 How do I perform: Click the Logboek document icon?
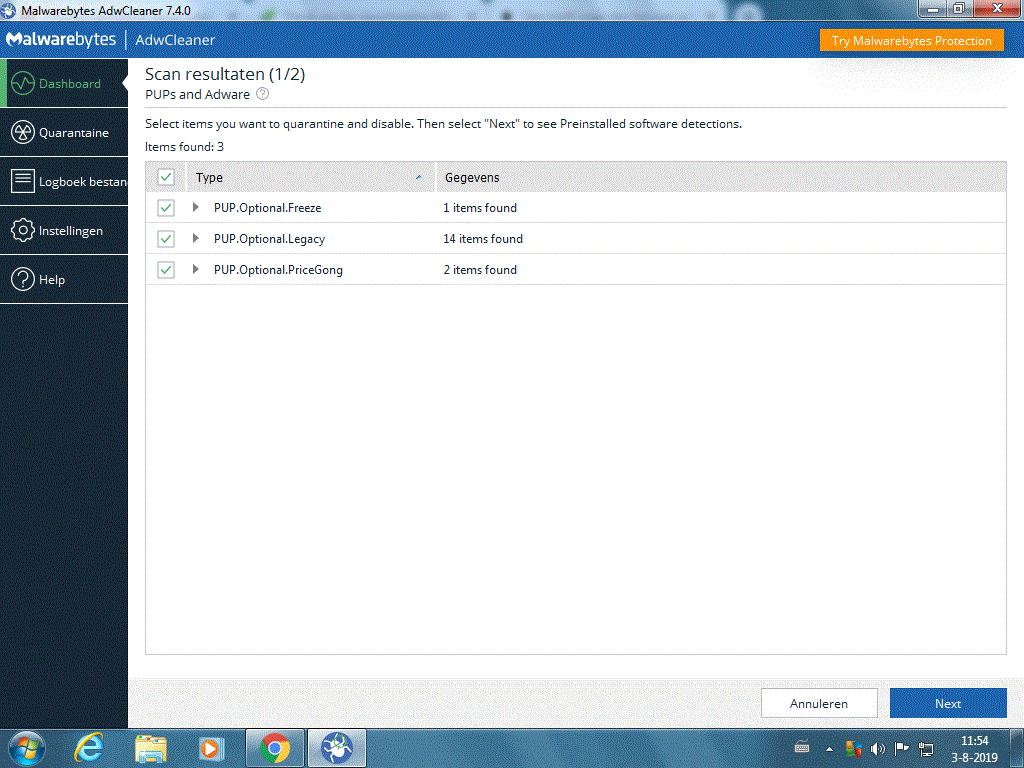click(23, 182)
